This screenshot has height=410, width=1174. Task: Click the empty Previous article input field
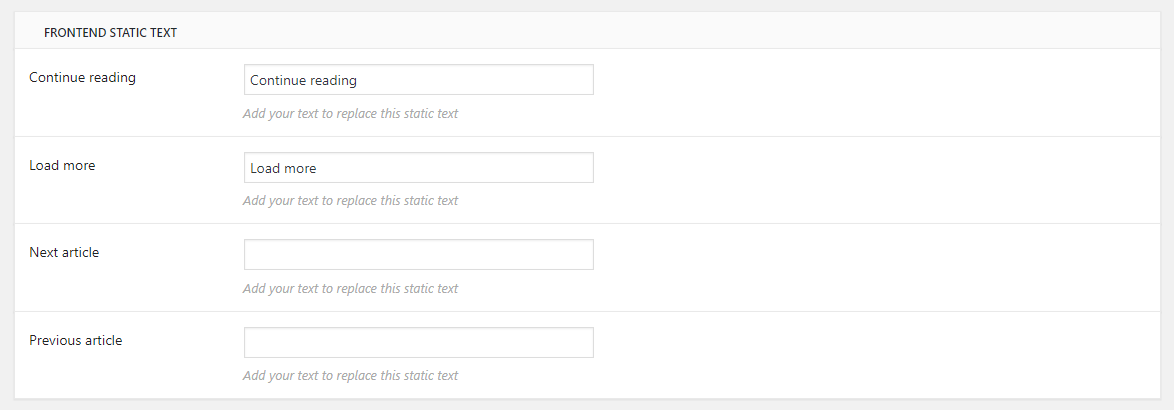[x=418, y=342]
